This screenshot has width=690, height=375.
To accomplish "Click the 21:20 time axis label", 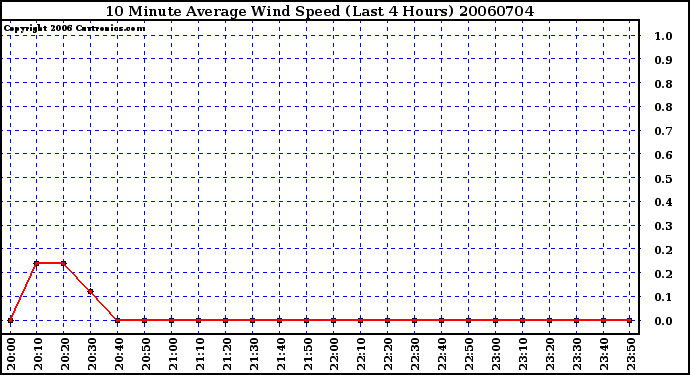I will (x=227, y=354).
